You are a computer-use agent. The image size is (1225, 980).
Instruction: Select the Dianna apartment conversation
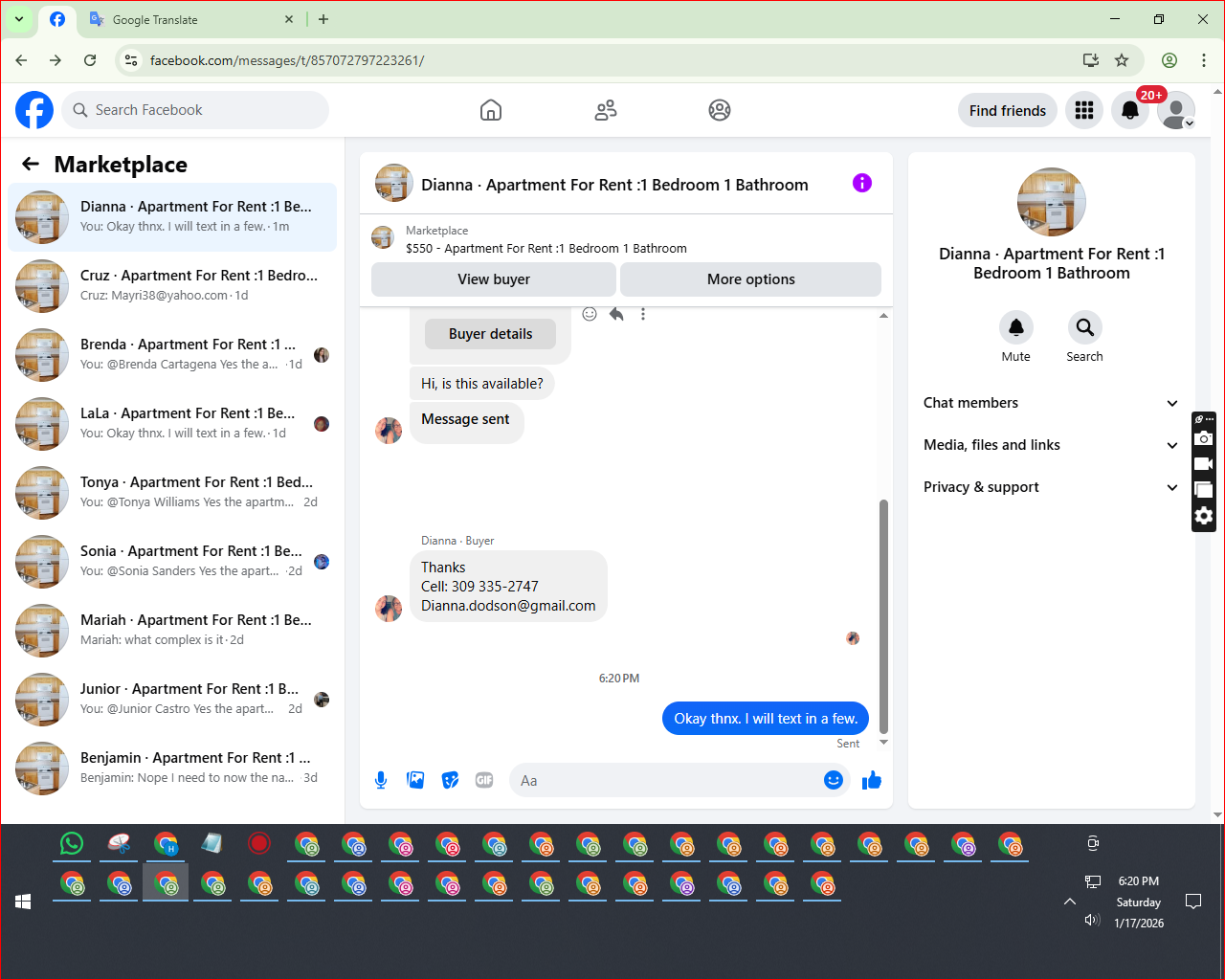click(x=172, y=217)
